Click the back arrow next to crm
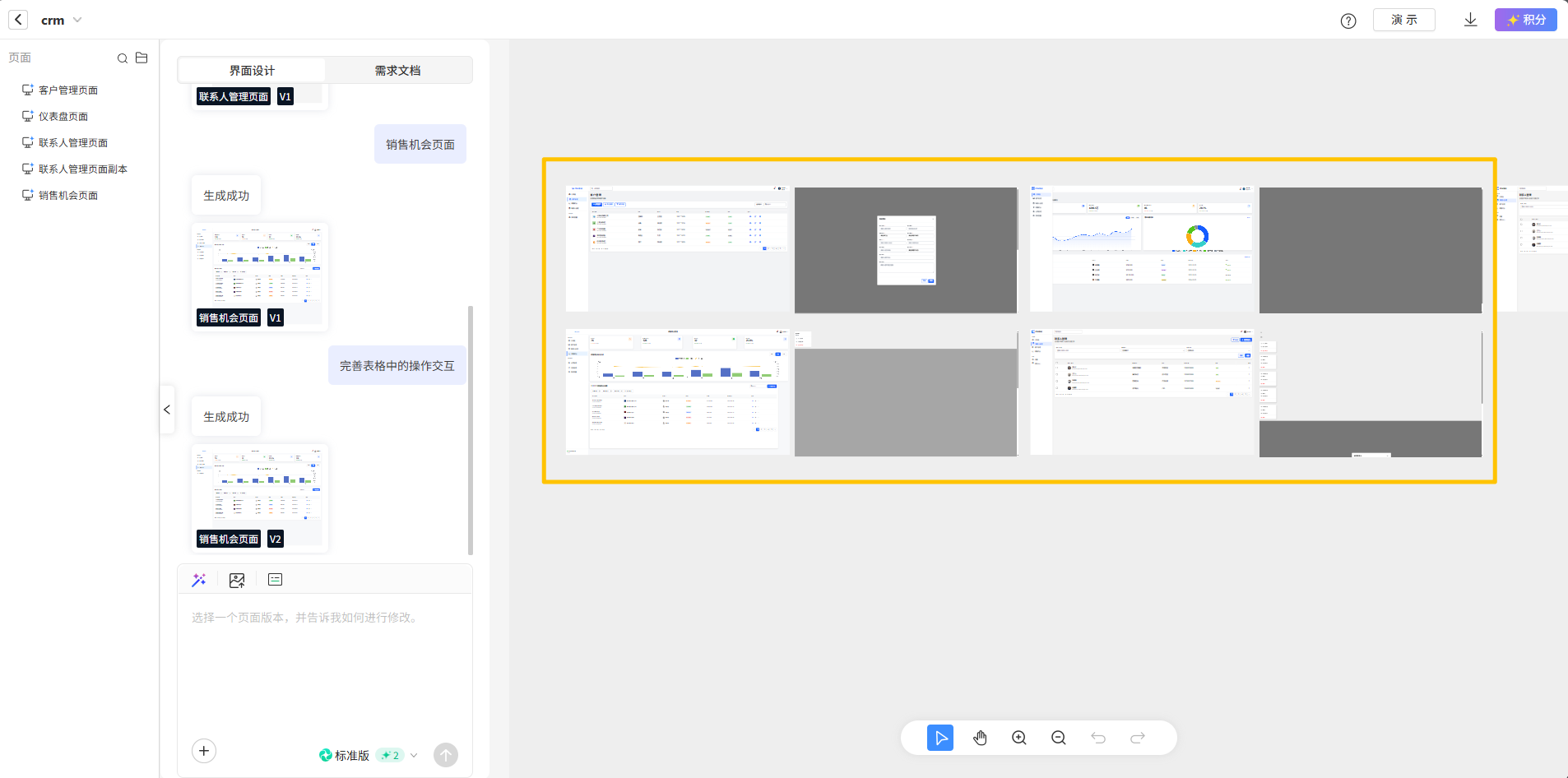The width and height of the screenshot is (1568, 778). click(18, 20)
